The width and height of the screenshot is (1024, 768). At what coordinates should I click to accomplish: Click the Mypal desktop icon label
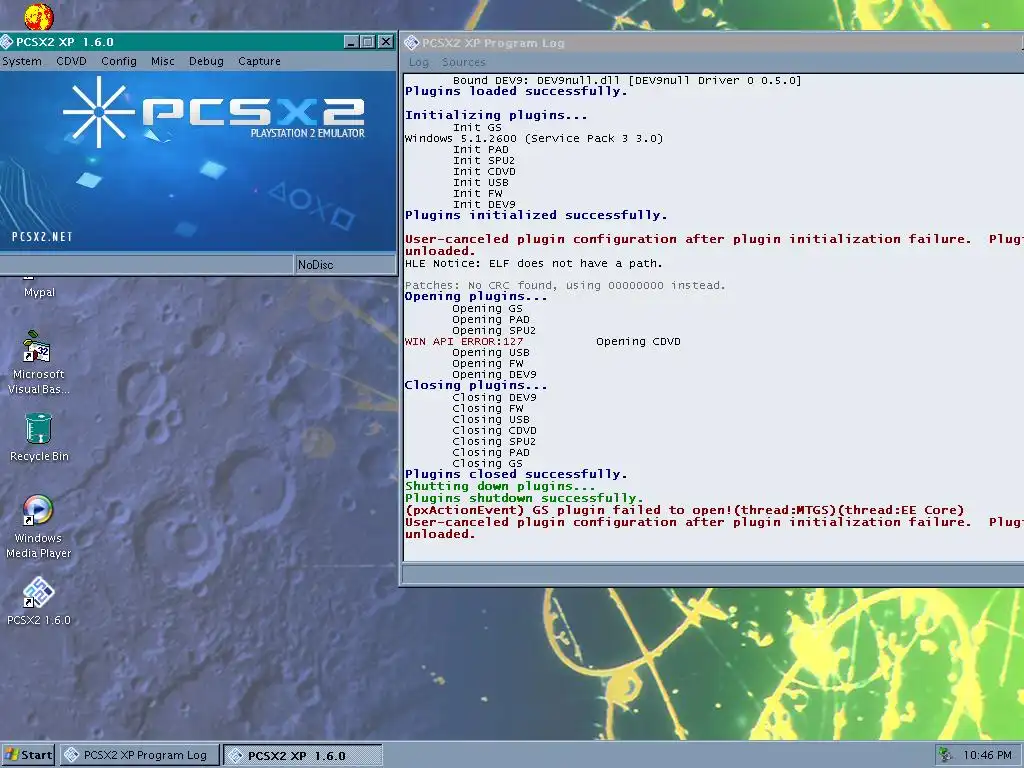[39, 292]
